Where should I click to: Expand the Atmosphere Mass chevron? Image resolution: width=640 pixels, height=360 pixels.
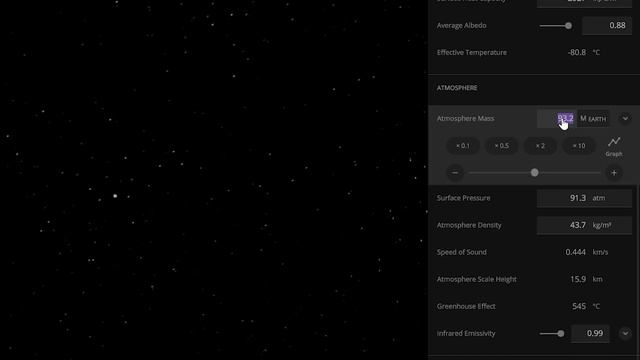coord(625,118)
